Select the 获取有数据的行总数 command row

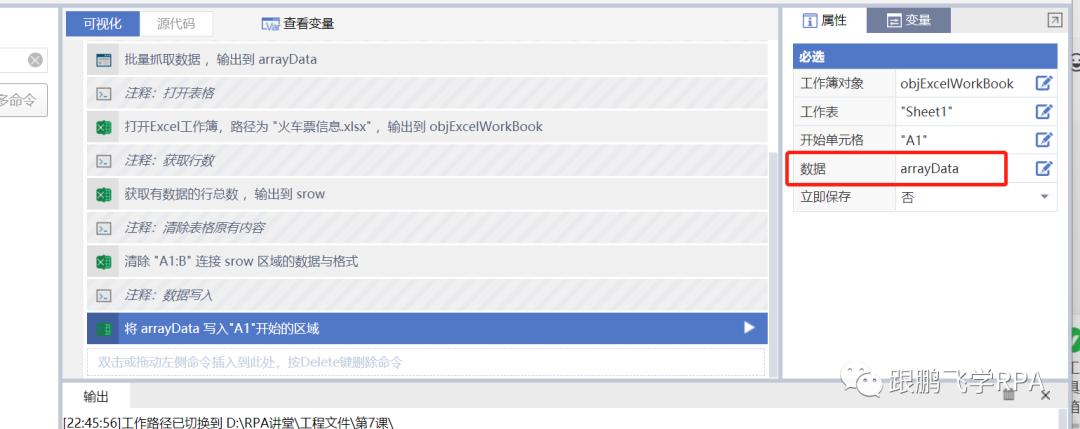click(427, 194)
